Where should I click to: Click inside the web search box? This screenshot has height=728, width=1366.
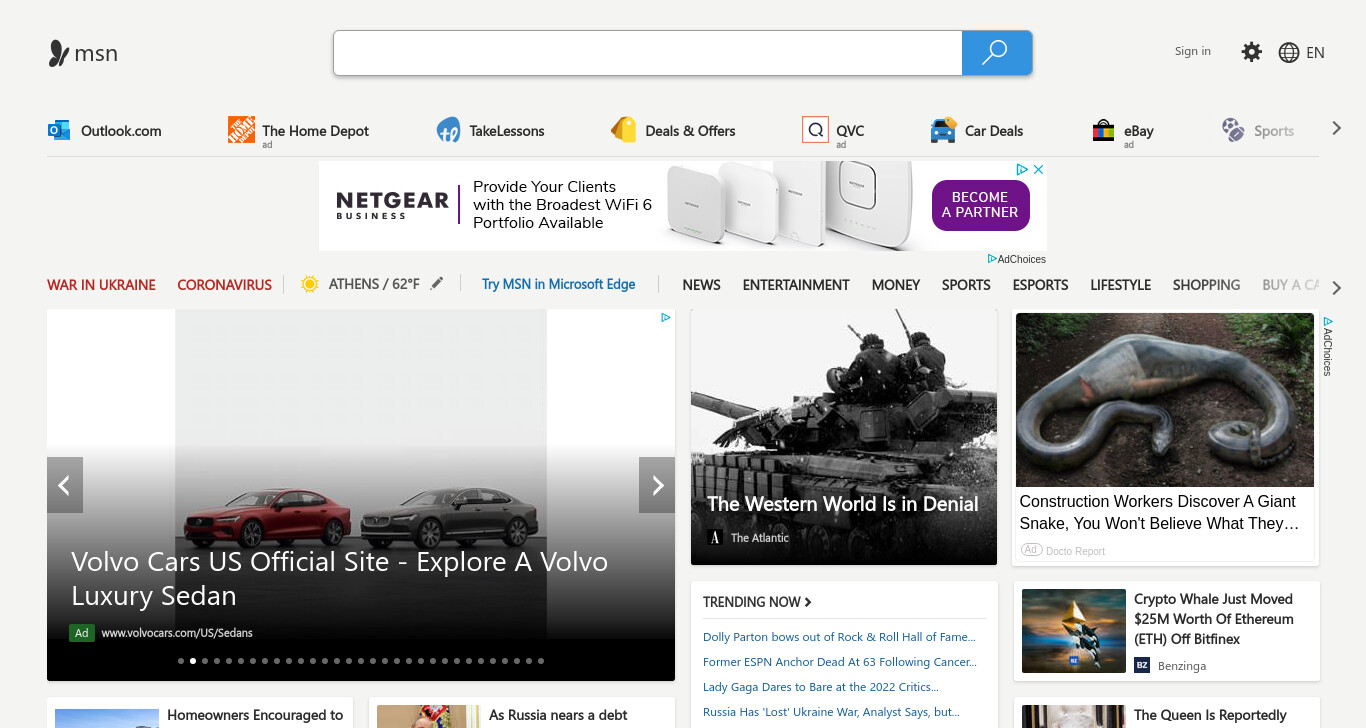[x=648, y=53]
